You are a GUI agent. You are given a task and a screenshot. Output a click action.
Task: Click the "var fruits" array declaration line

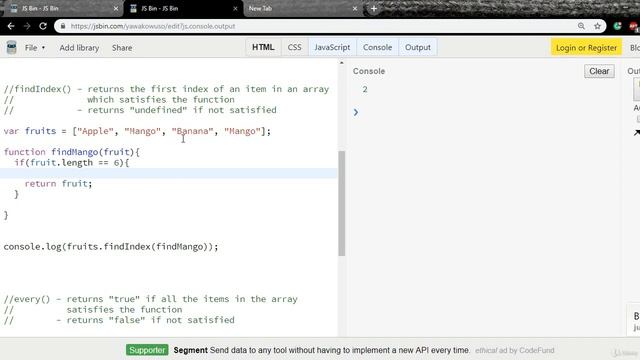[x=137, y=131]
